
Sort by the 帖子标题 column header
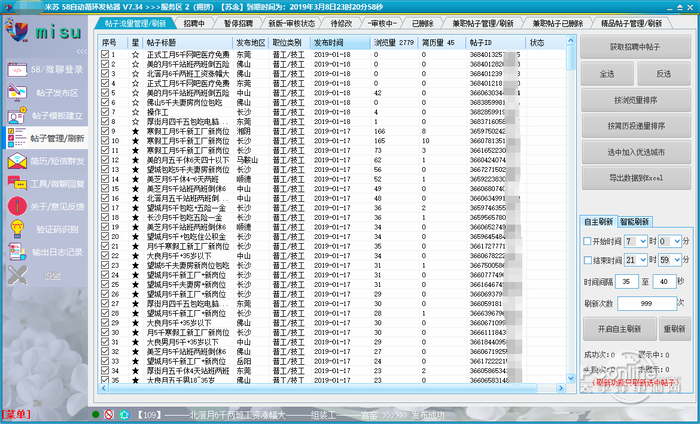click(x=188, y=43)
